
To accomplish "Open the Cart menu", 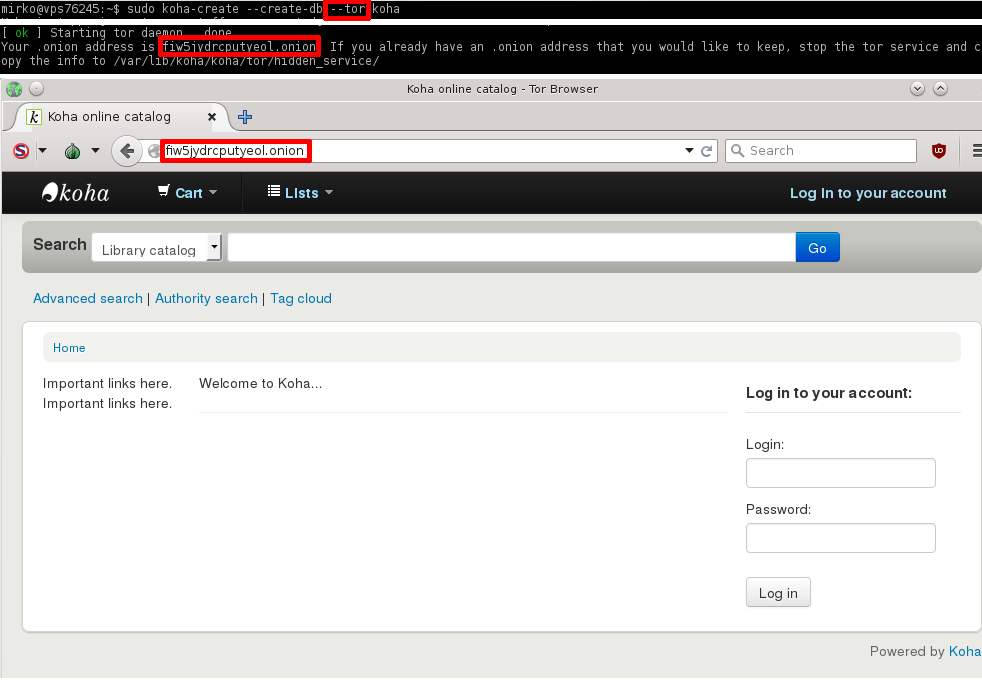I will (x=187, y=193).
